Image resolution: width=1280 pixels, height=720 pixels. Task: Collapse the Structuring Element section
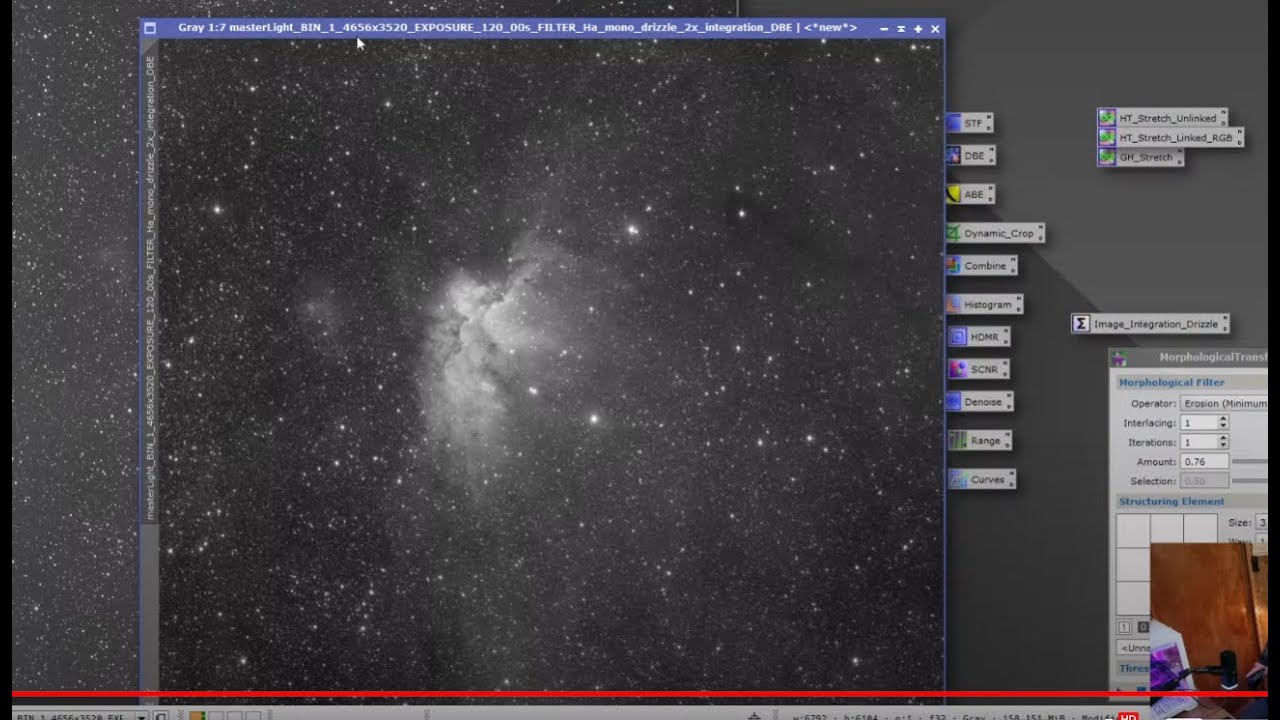tap(1190, 502)
